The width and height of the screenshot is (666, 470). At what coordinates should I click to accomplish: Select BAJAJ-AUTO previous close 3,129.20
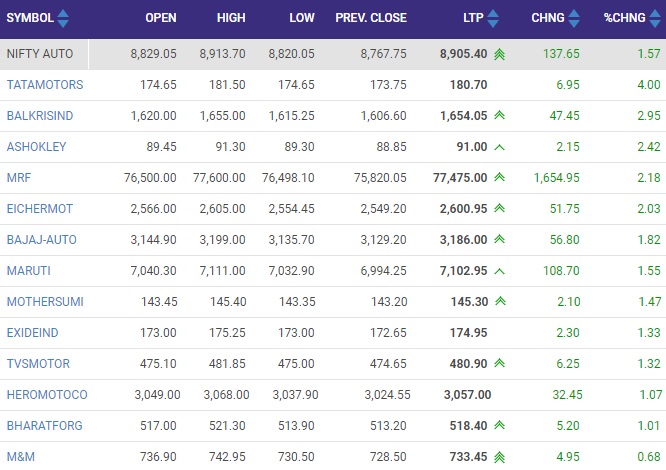[384, 239]
